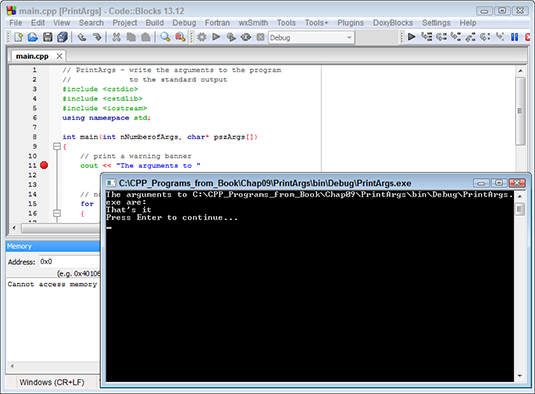The height and width of the screenshot is (394, 535).
Task: Click the Memory Address input field
Action: coord(69,262)
